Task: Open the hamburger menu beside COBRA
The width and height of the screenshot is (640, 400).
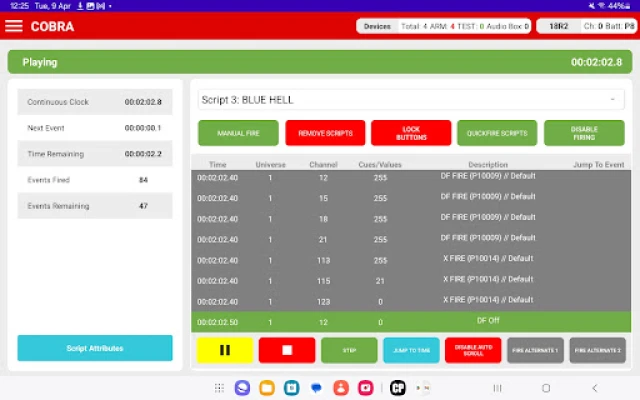Action: pos(14,26)
